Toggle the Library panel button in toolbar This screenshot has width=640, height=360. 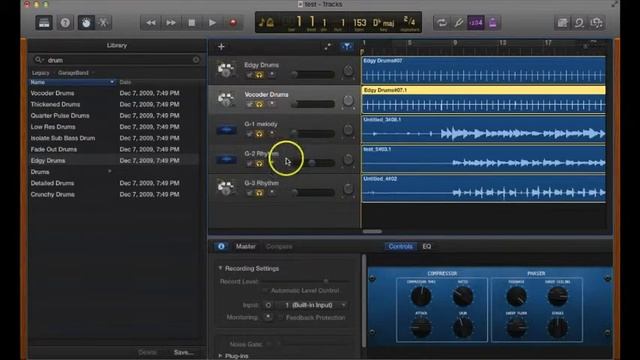click(x=44, y=23)
